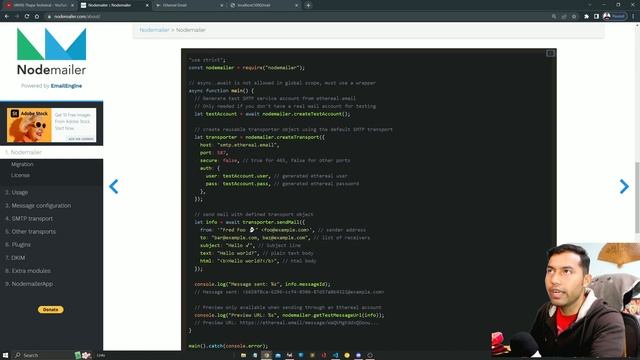The image size is (640, 360).
Task: Click the Adobe Stock advertisement
Action: [51, 124]
